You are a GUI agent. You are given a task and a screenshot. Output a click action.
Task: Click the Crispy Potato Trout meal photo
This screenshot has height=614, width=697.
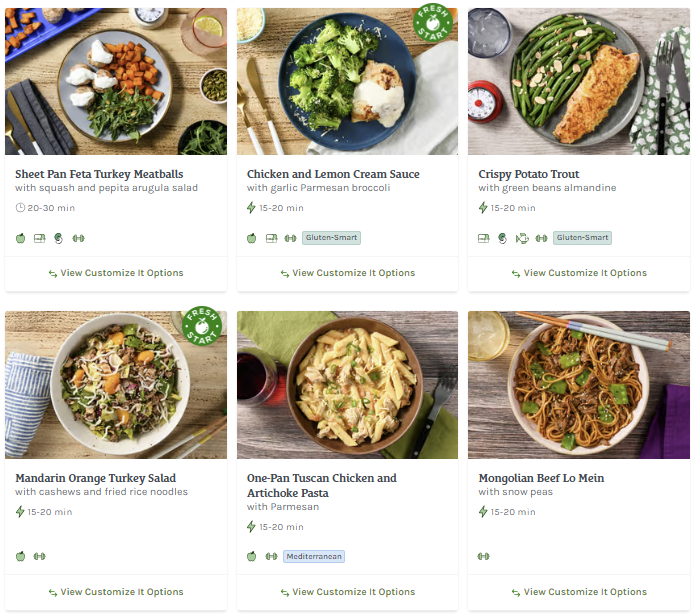[x=579, y=82]
